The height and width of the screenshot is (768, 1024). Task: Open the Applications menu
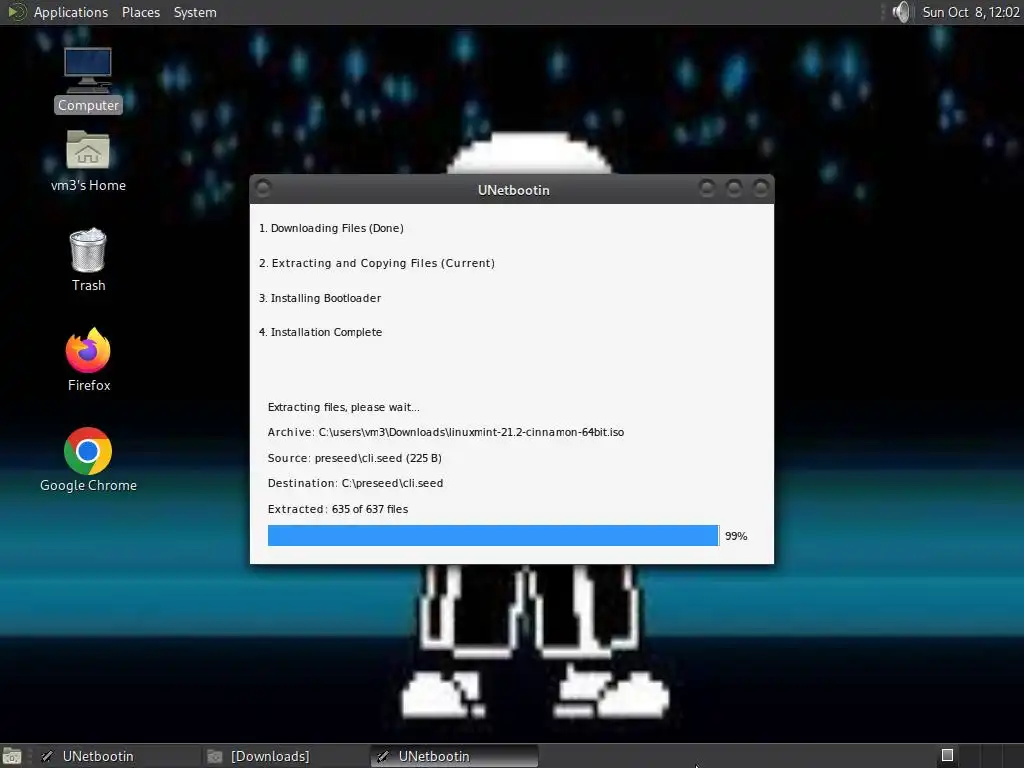coord(71,12)
